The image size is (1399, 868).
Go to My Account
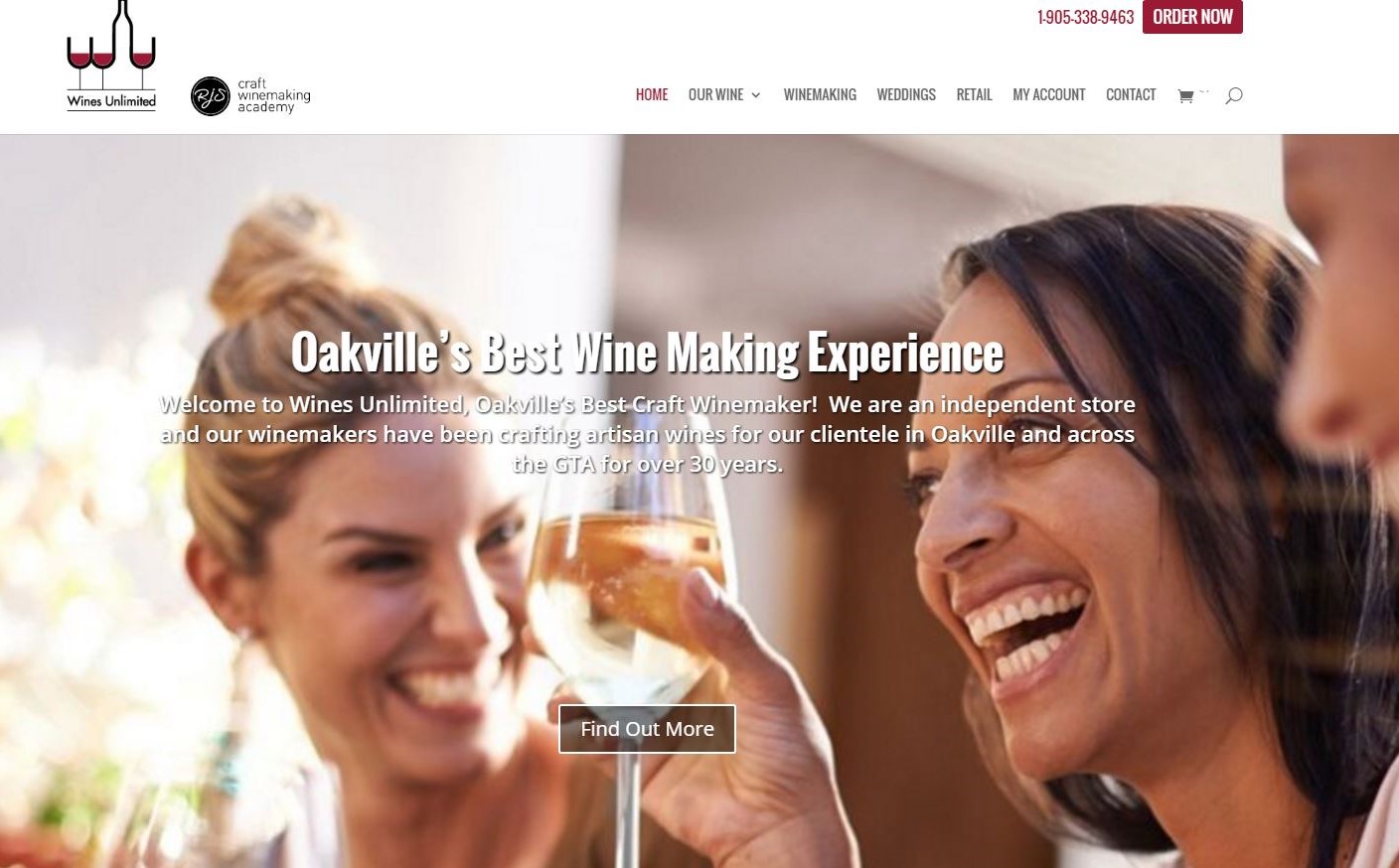pos(1049,94)
